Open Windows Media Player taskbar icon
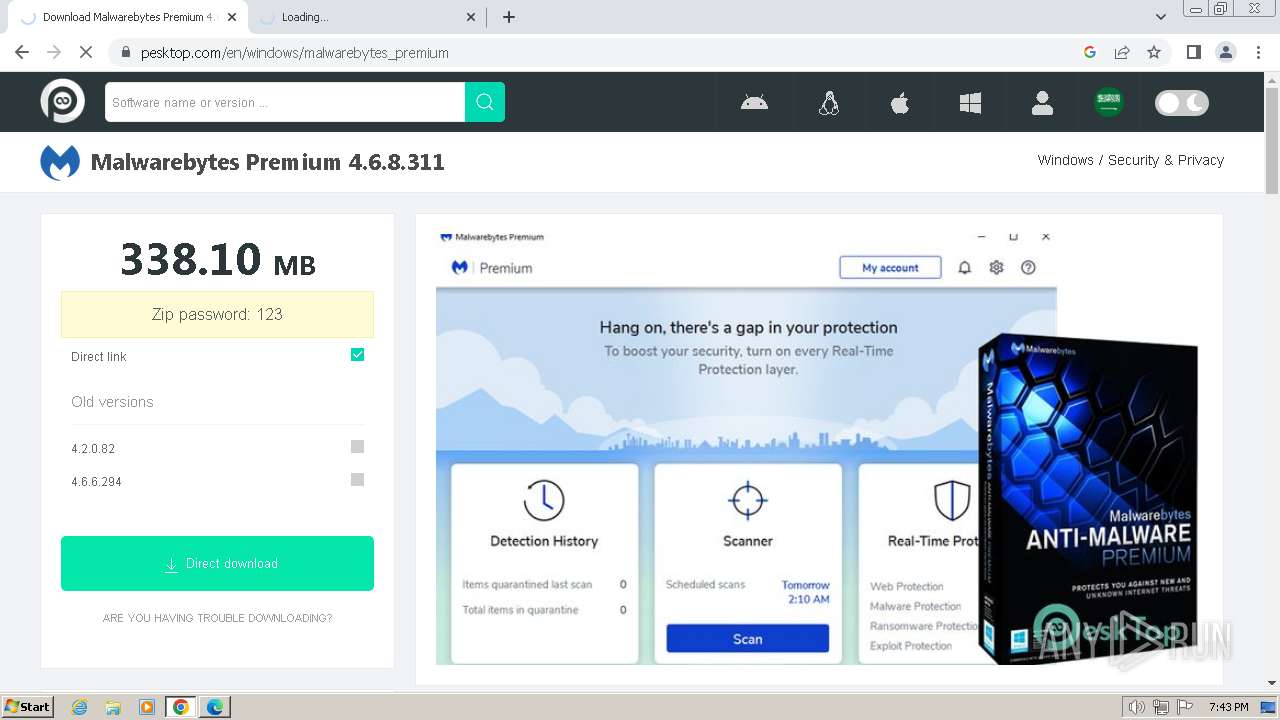 tap(147, 707)
